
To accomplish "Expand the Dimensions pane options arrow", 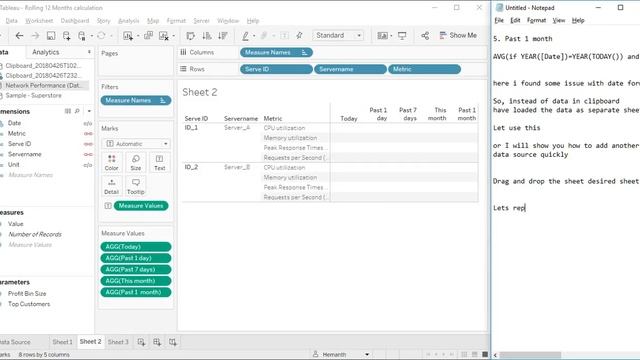I will (x=89, y=111).
